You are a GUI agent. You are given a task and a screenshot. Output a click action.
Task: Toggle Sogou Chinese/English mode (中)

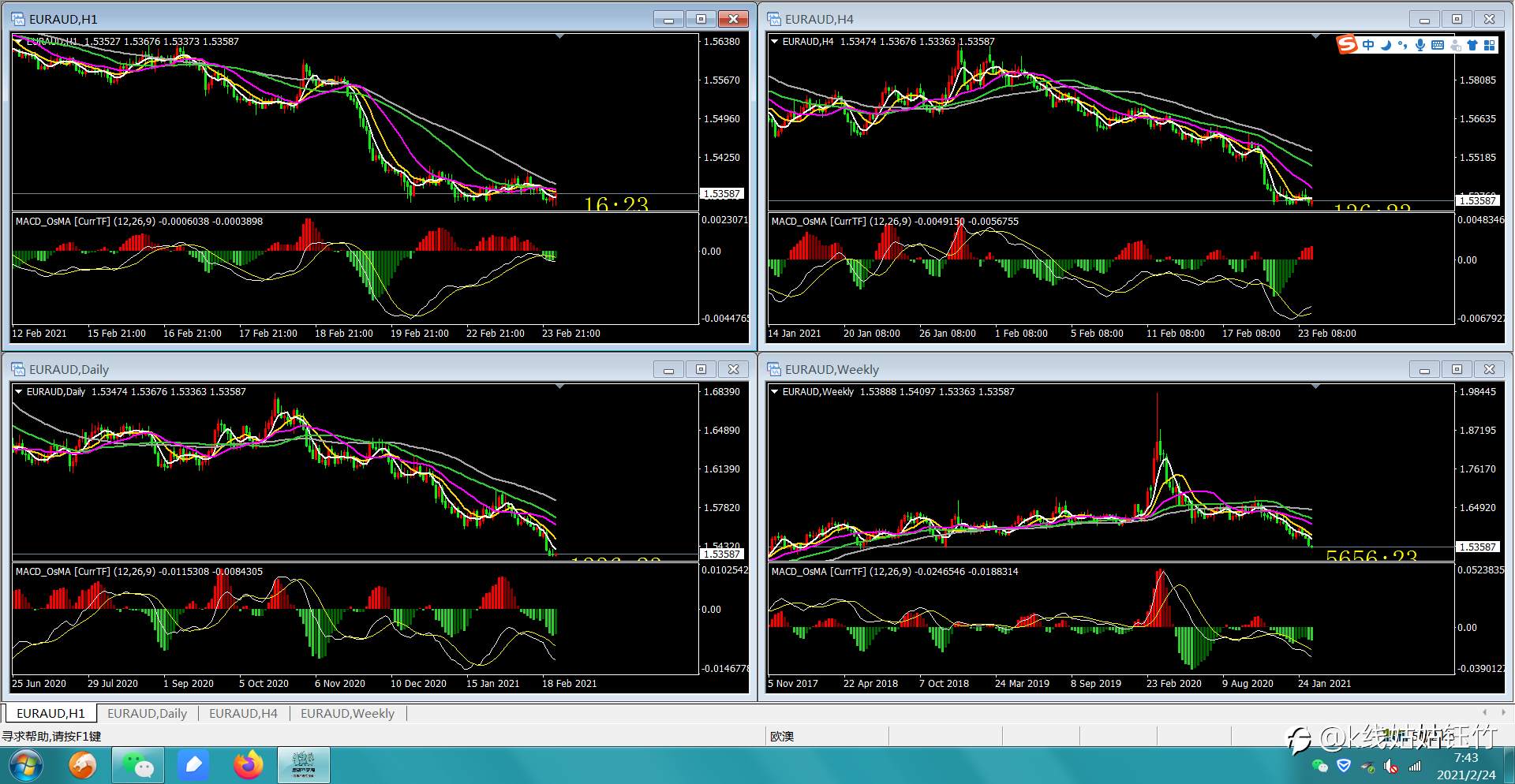click(1368, 45)
